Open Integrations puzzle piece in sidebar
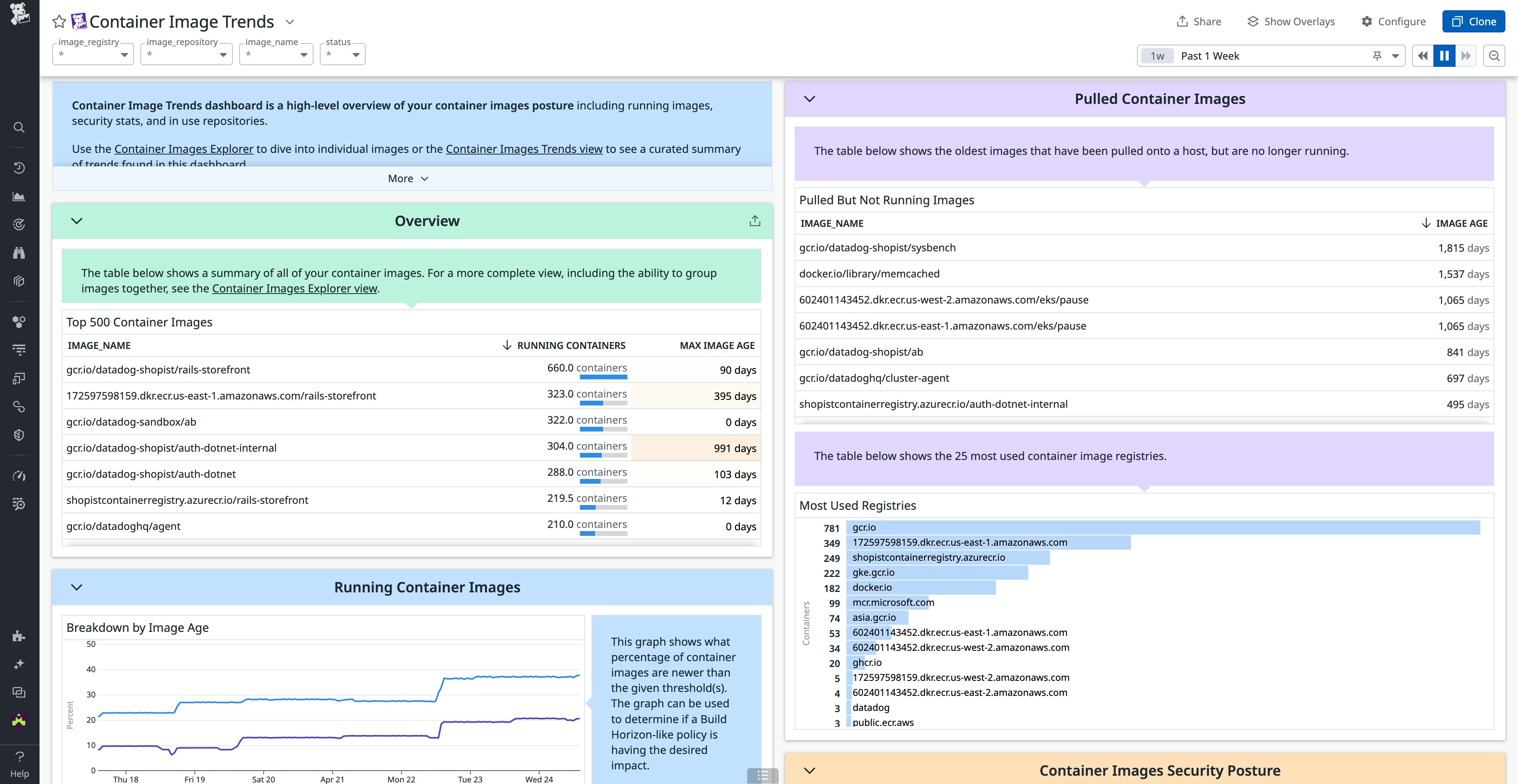 [x=19, y=636]
